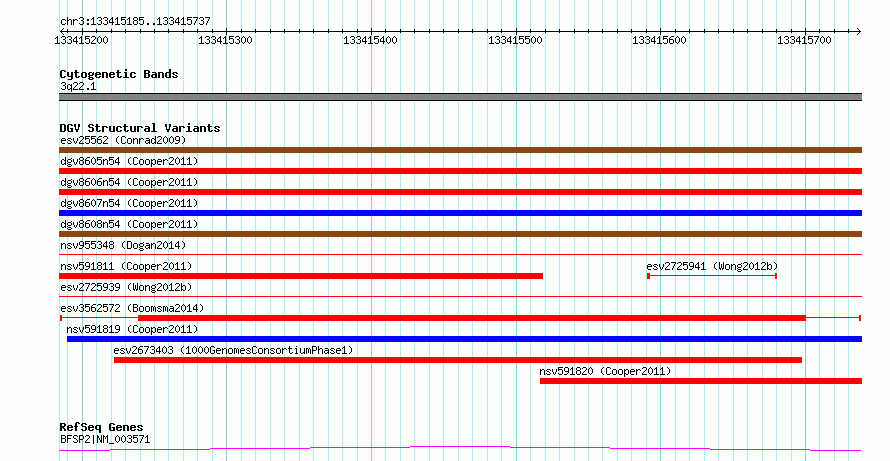Click the chr3:133415185..133415737 region label

tap(135, 21)
